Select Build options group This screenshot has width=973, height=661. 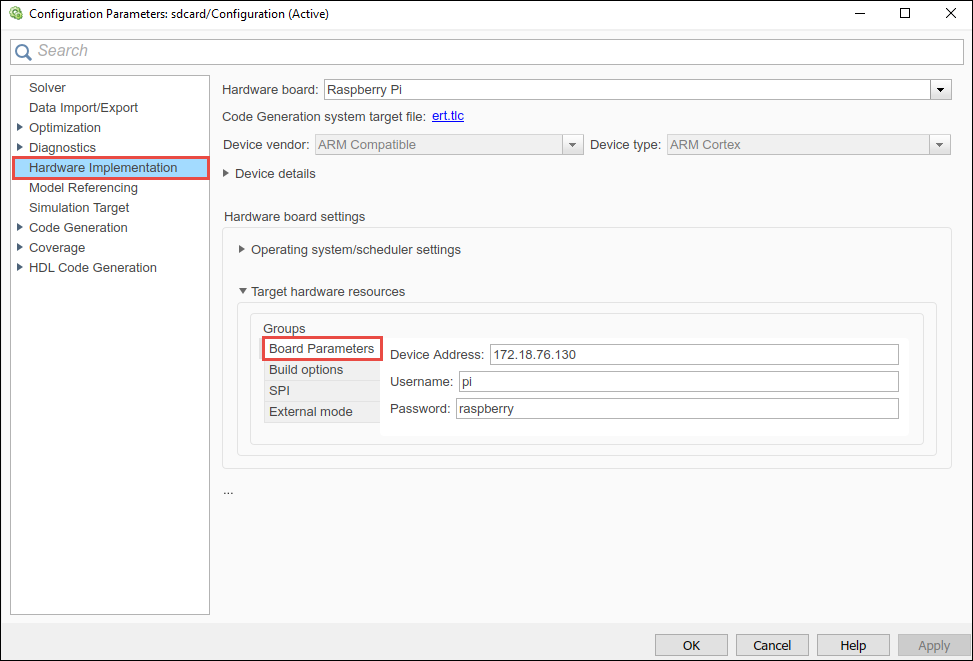306,370
